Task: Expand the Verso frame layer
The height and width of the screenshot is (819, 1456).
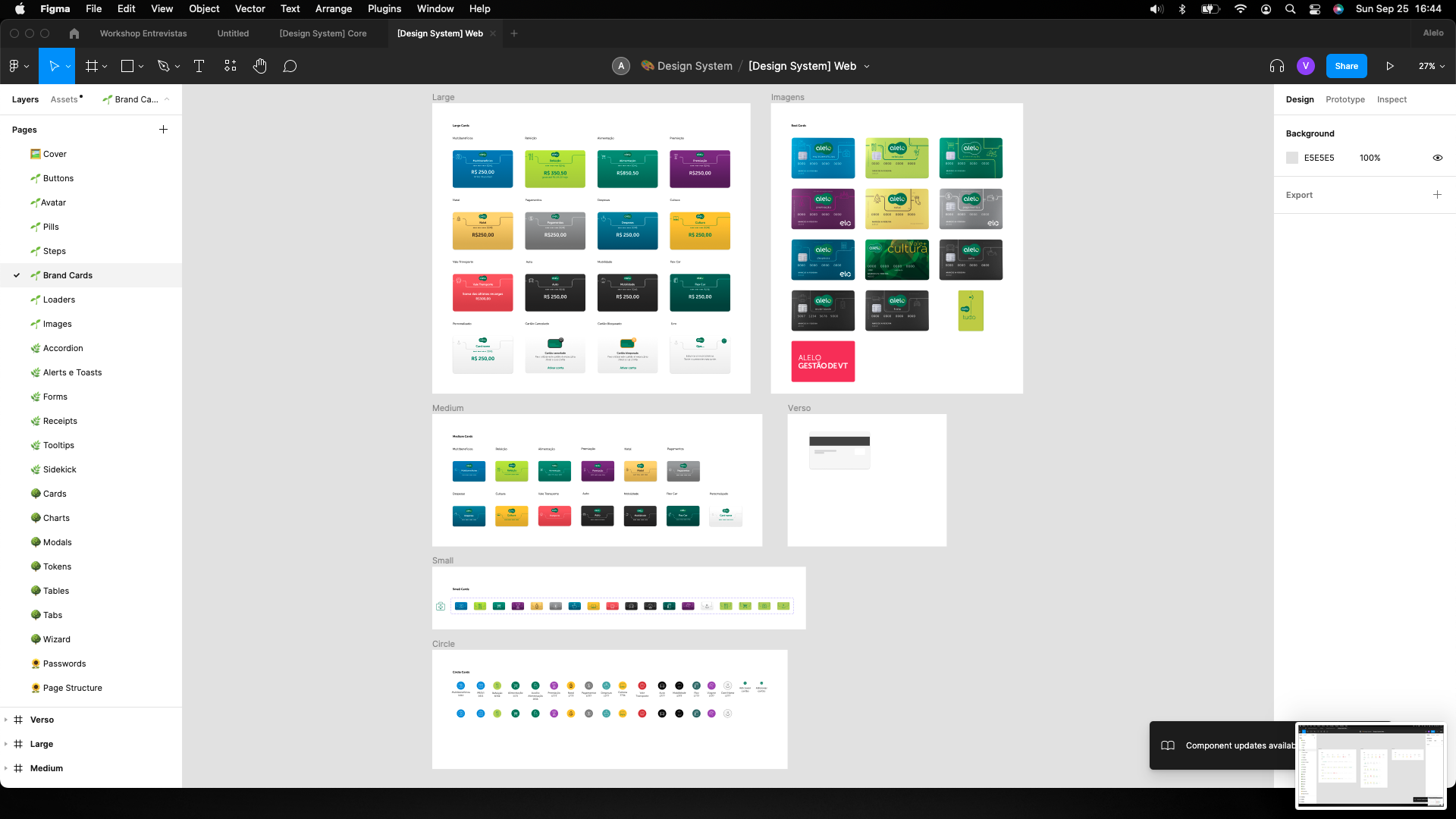Action: pyautogui.click(x=6, y=720)
